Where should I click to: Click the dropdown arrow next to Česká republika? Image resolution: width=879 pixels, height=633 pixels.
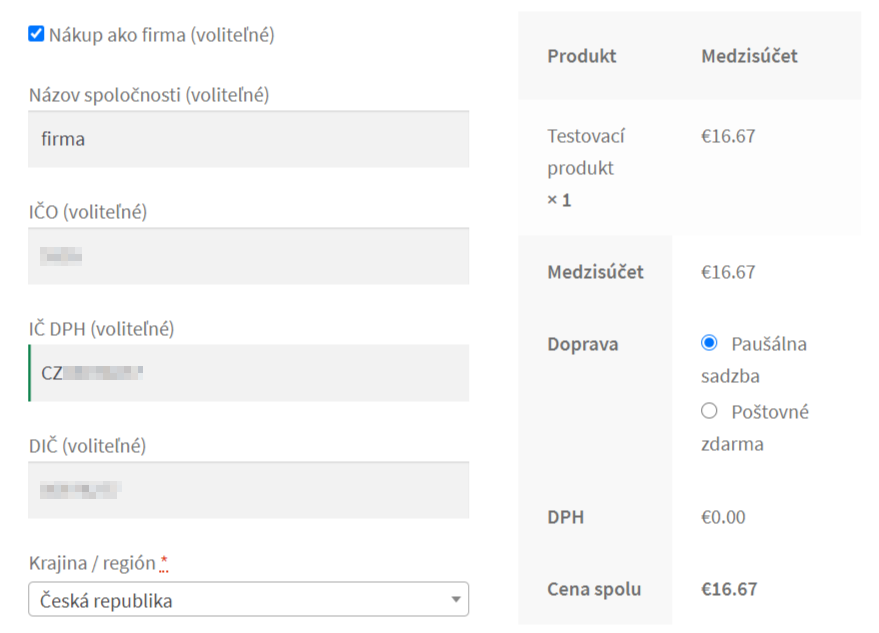(456, 599)
